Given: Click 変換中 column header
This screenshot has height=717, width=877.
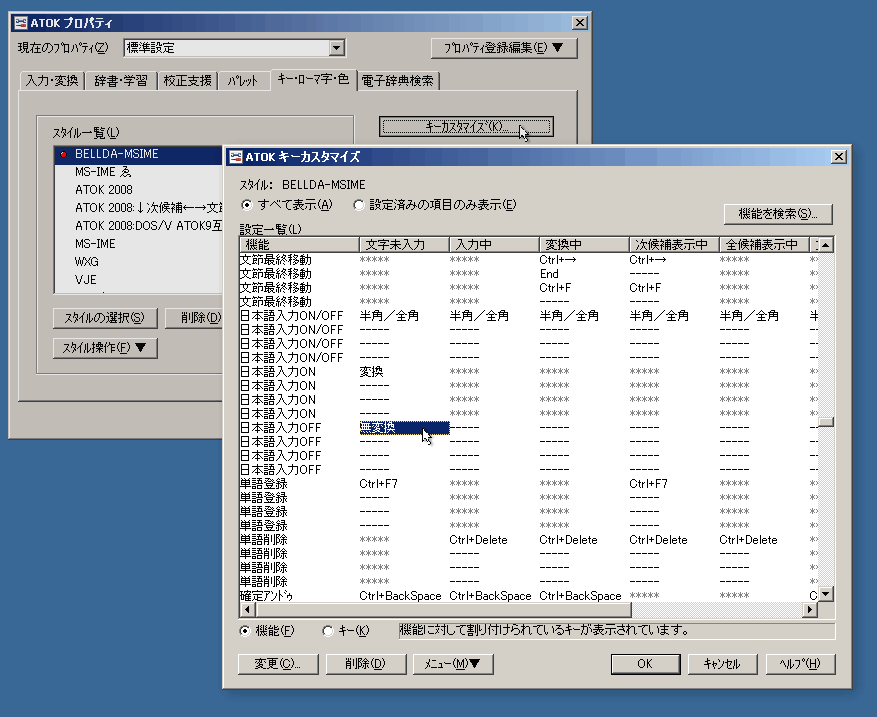Looking at the screenshot, I should point(584,245).
